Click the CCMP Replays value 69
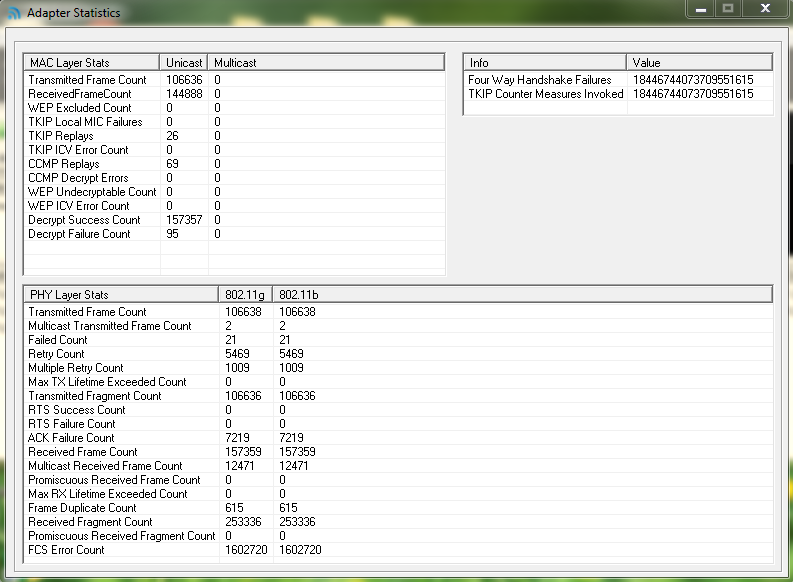793x582 pixels. coord(172,164)
